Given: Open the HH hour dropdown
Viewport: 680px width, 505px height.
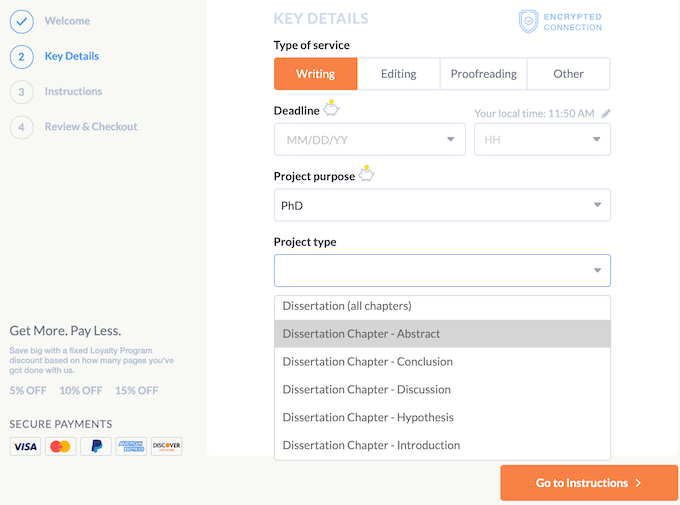Looking at the screenshot, I should 541,140.
